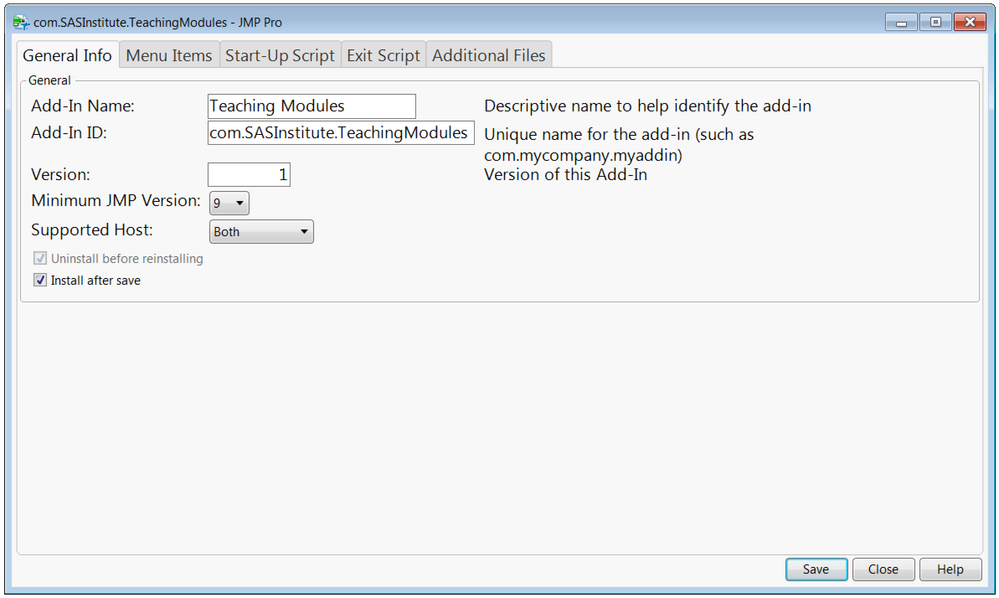The height and width of the screenshot is (598, 999).
Task: Click the 'Add-In Name:' label
Action: tap(83, 106)
